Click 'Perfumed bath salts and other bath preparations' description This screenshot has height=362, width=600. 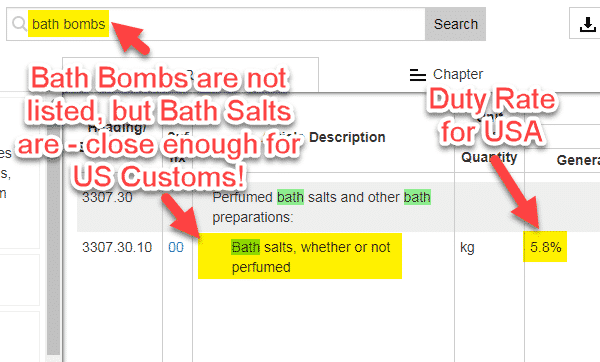click(321, 207)
